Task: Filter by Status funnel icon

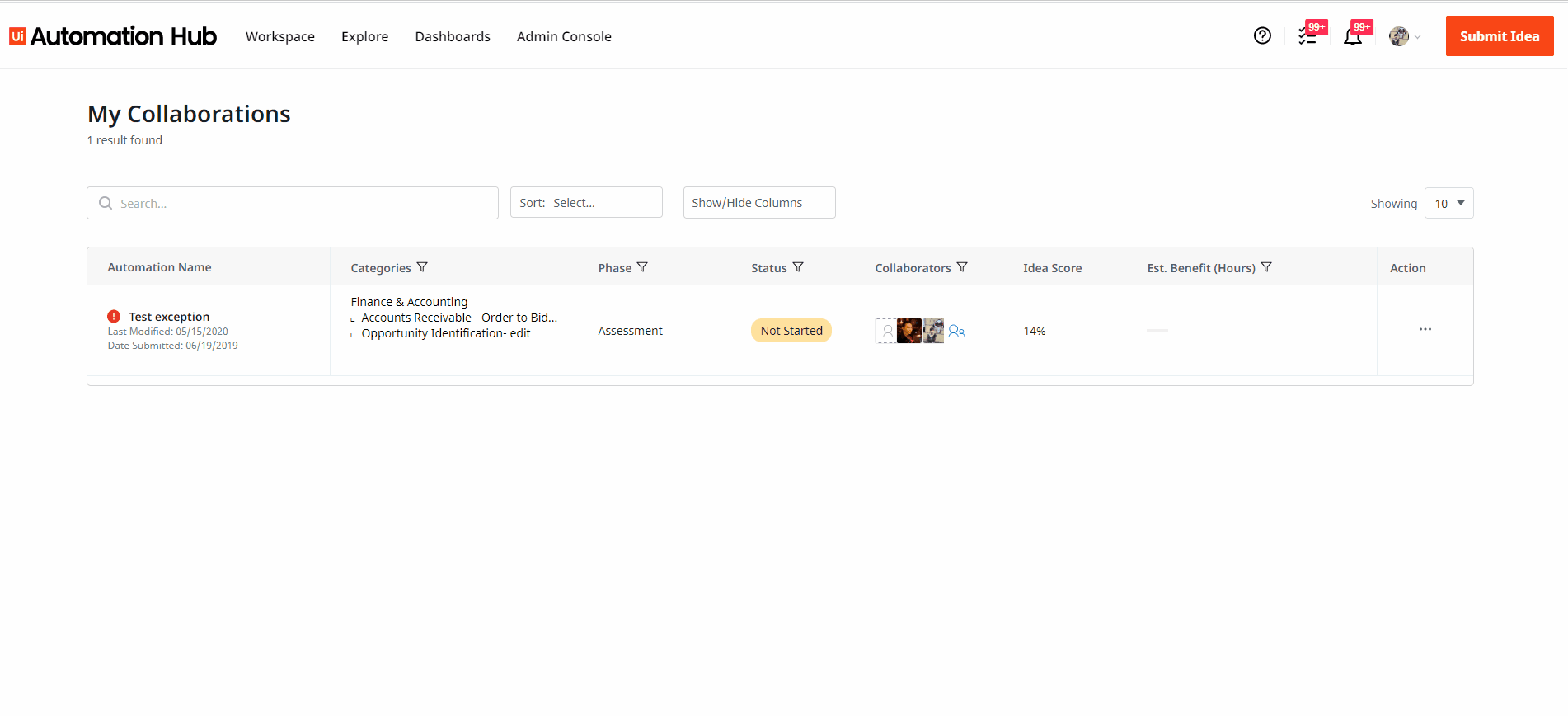Action: coord(798,267)
